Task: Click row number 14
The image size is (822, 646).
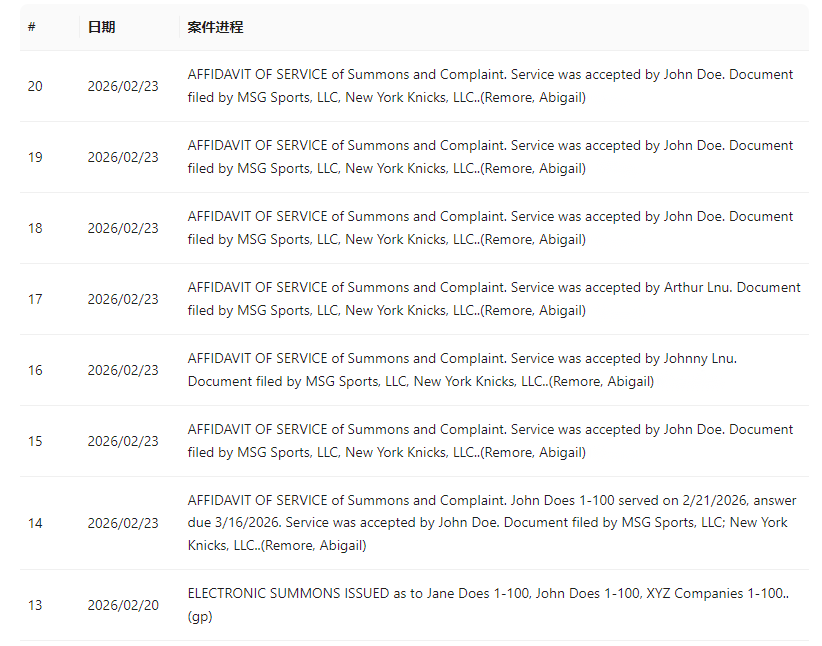Action: click(35, 523)
